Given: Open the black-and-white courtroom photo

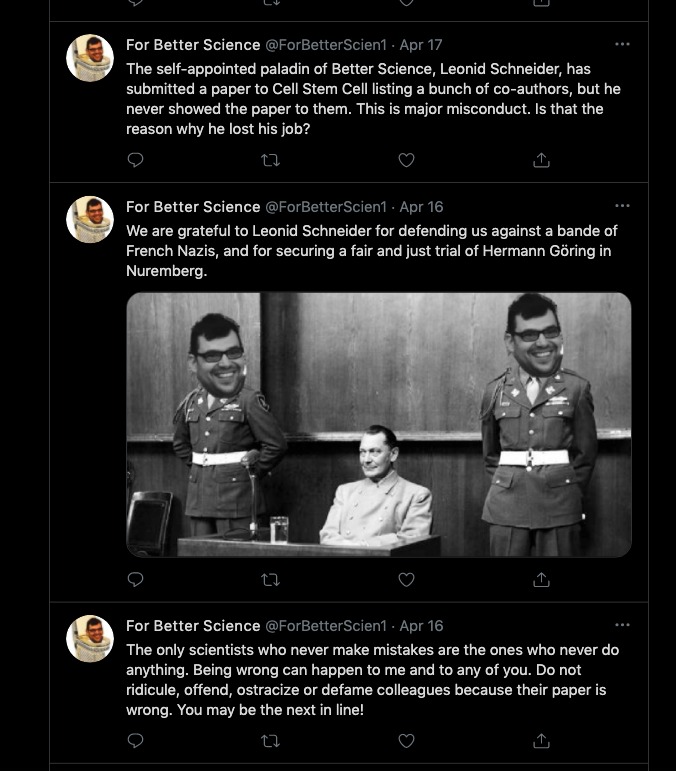Looking at the screenshot, I should point(378,424).
